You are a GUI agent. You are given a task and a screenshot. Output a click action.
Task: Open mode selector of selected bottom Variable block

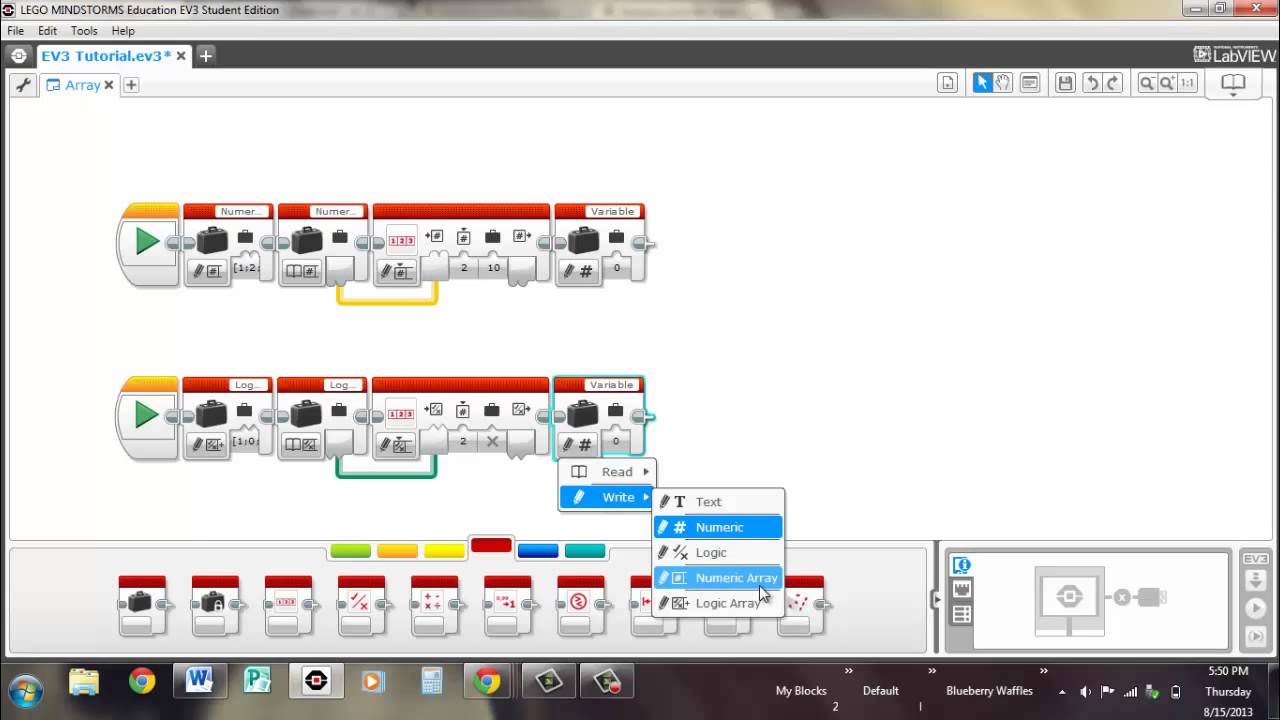576,443
